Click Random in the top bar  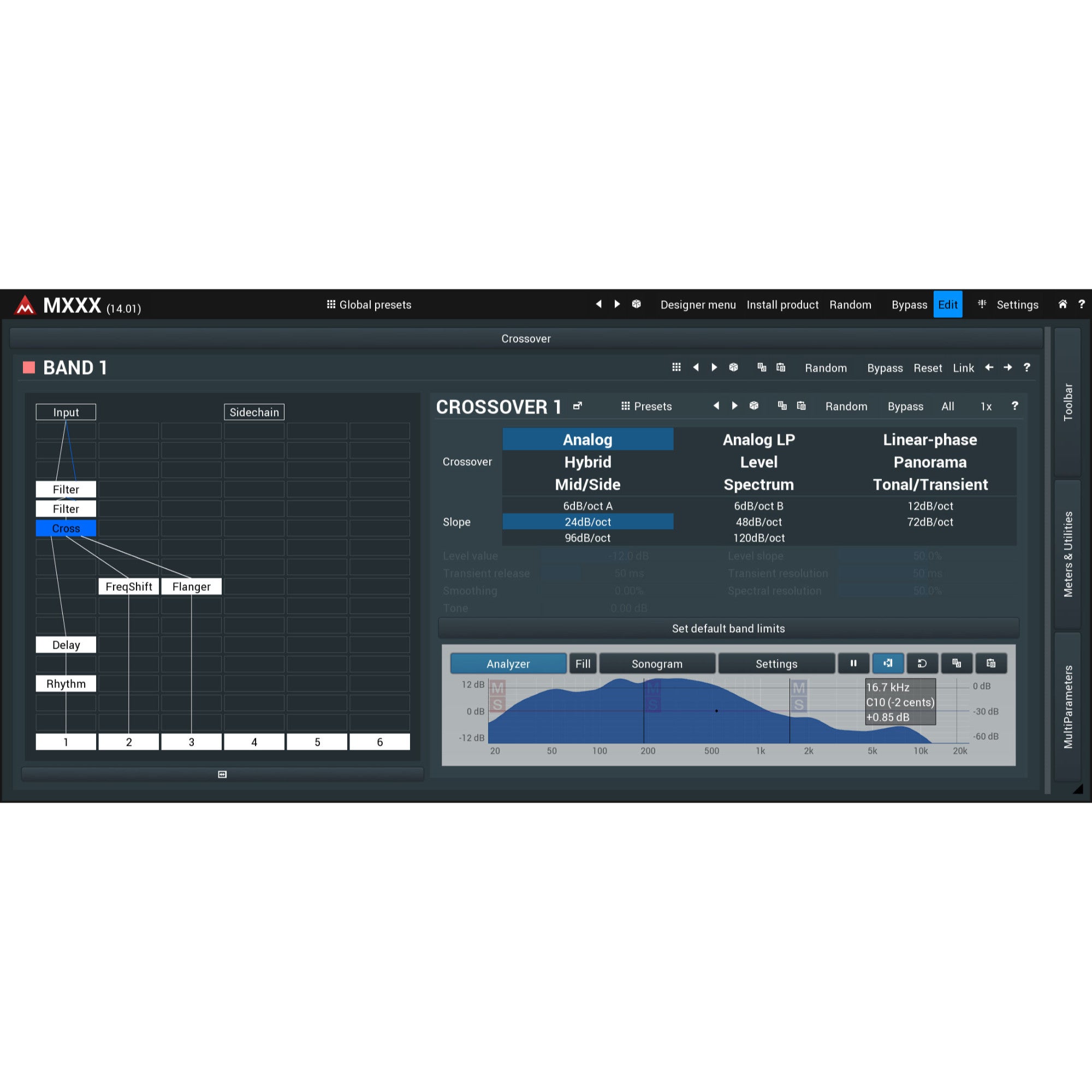pos(850,305)
